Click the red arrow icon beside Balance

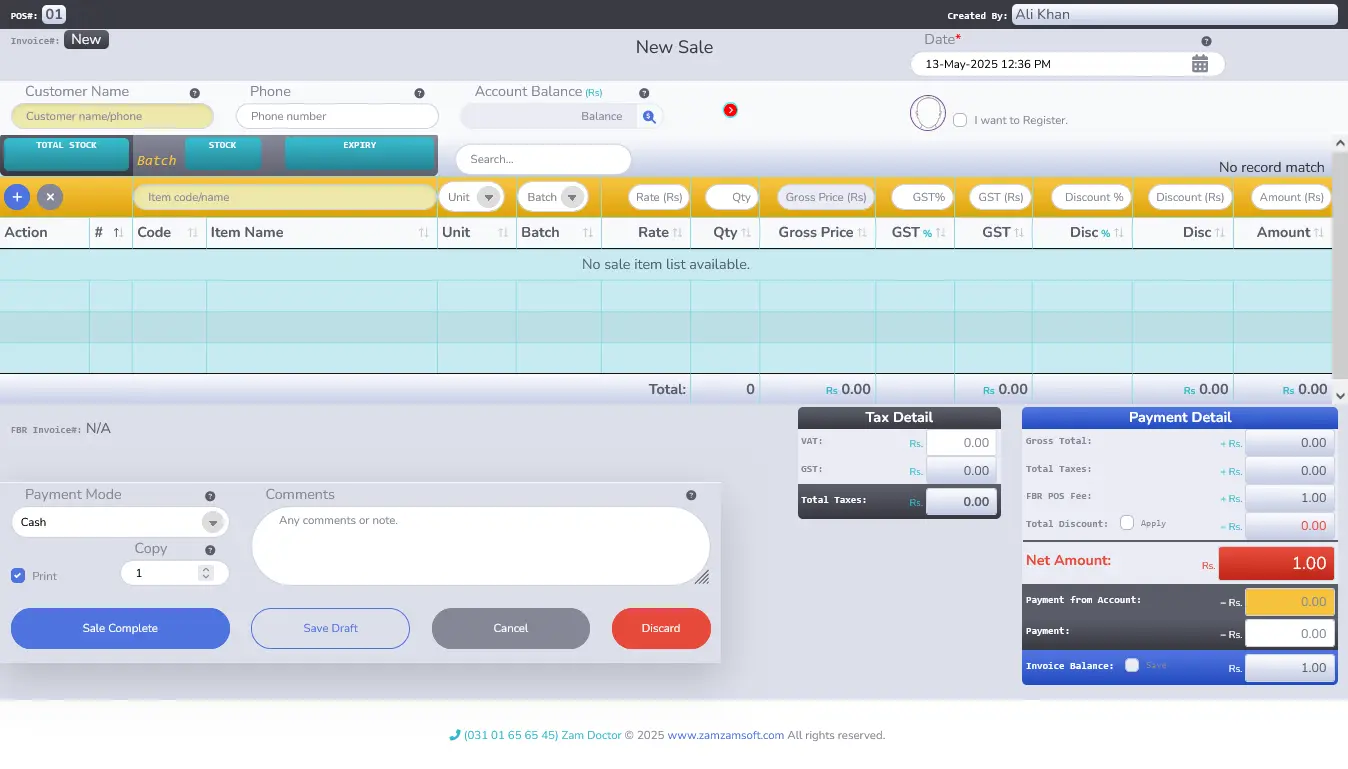pos(730,110)
